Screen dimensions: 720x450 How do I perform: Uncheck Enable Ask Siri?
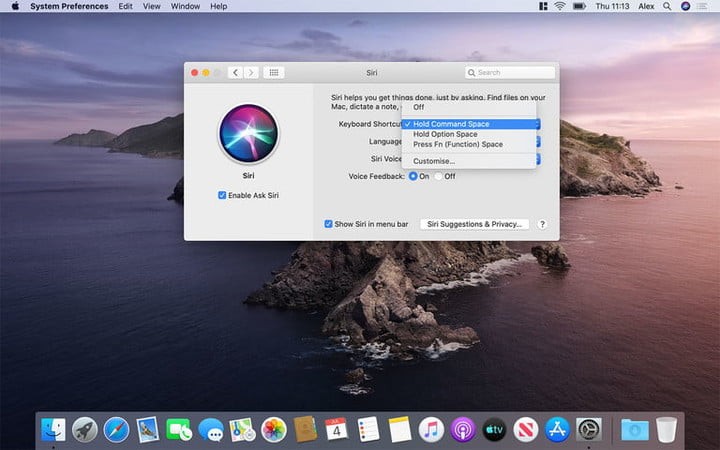(222, 195)
